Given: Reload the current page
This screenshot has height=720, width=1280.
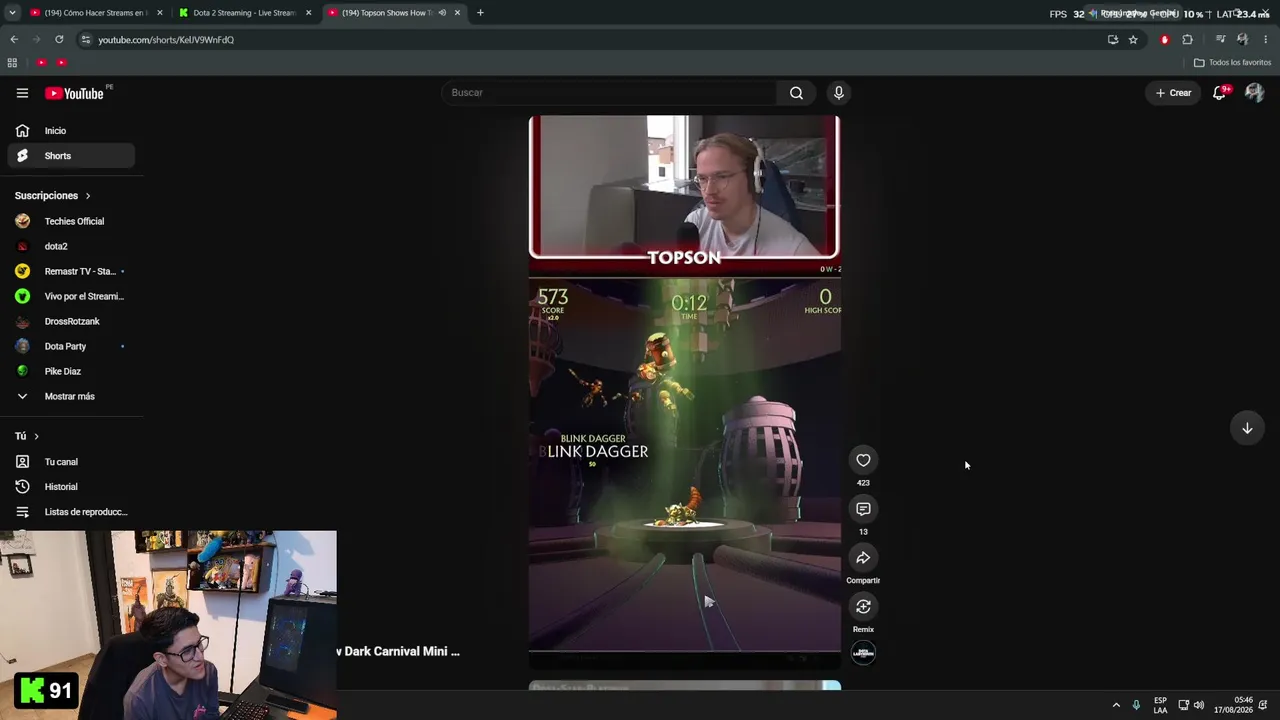Looking at the screenshot, I should tap(59, 40).
